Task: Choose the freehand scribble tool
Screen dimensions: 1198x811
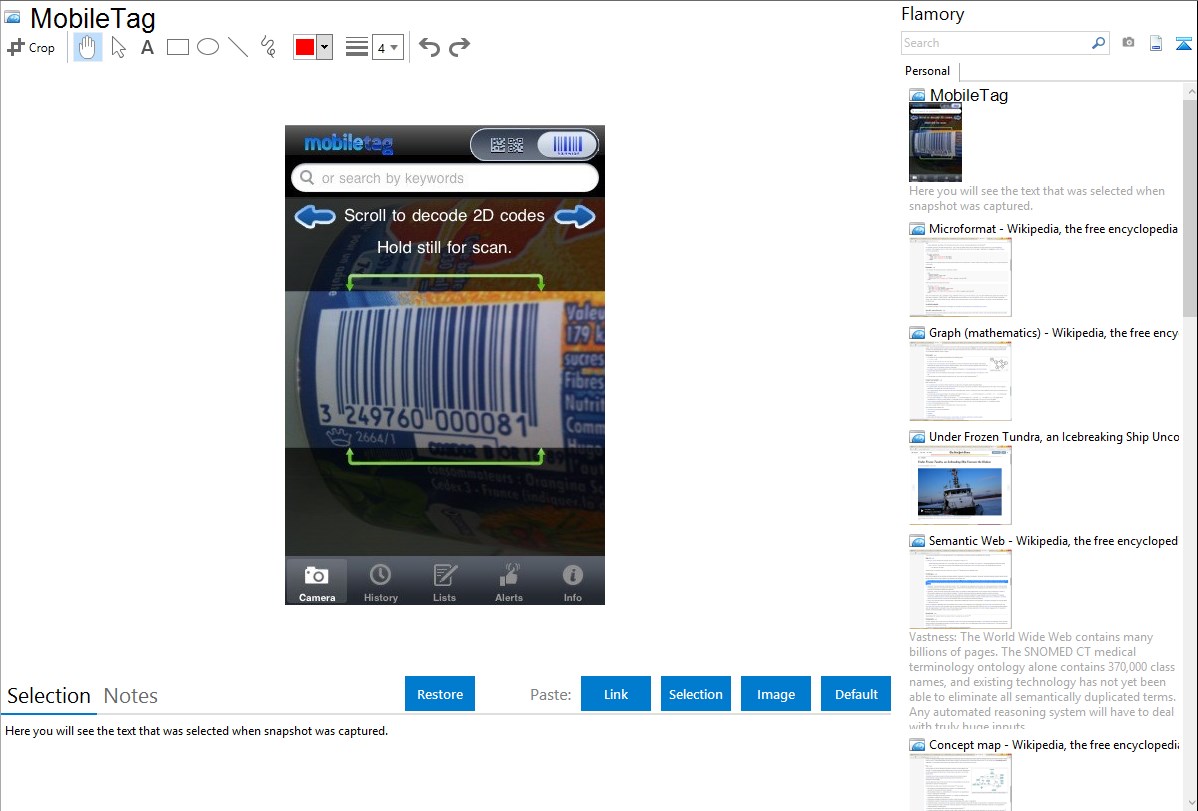Action: (268, 47)
